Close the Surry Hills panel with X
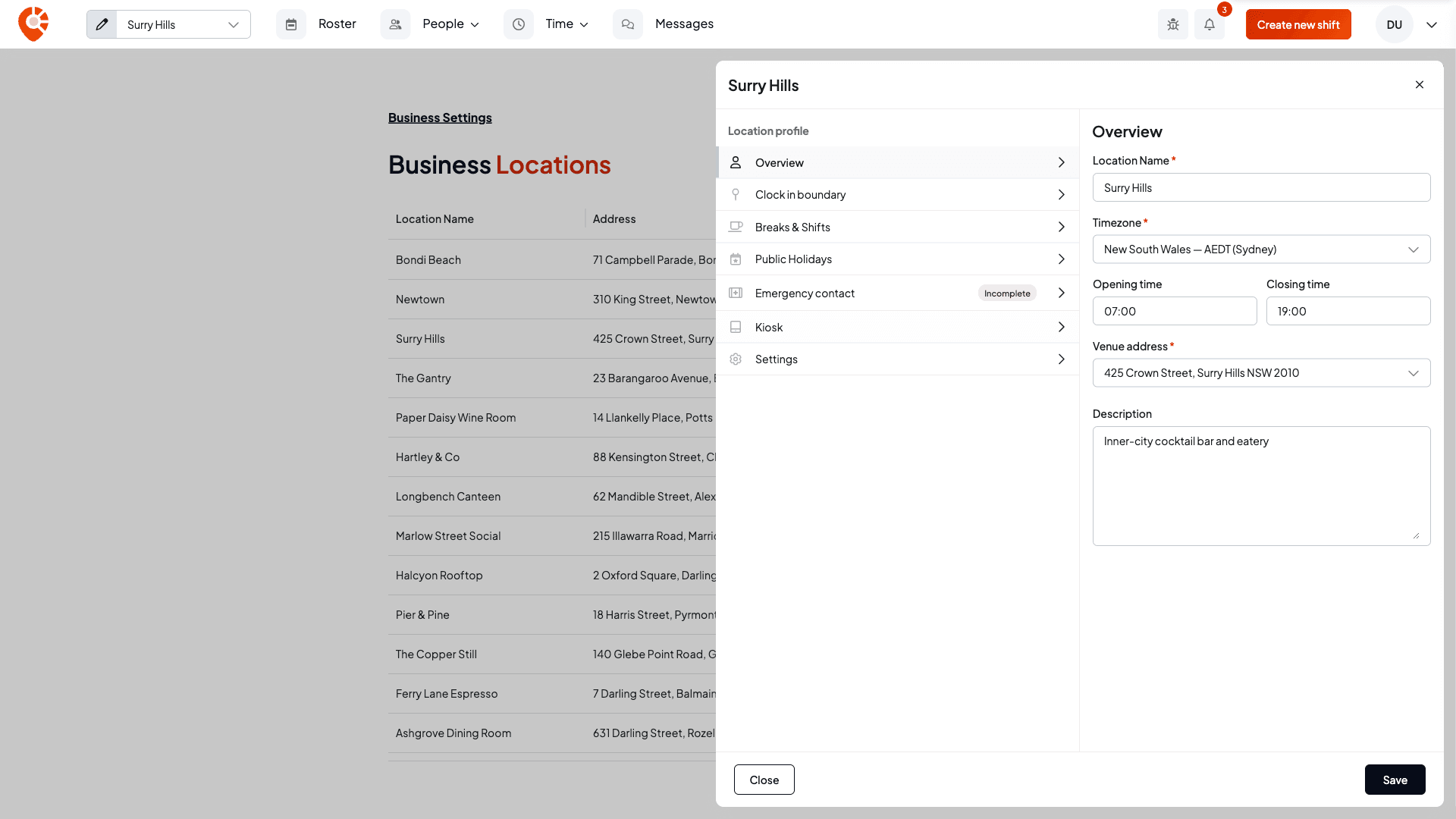The width and height of the screenshot is (1456, 819). point(1420,85)
